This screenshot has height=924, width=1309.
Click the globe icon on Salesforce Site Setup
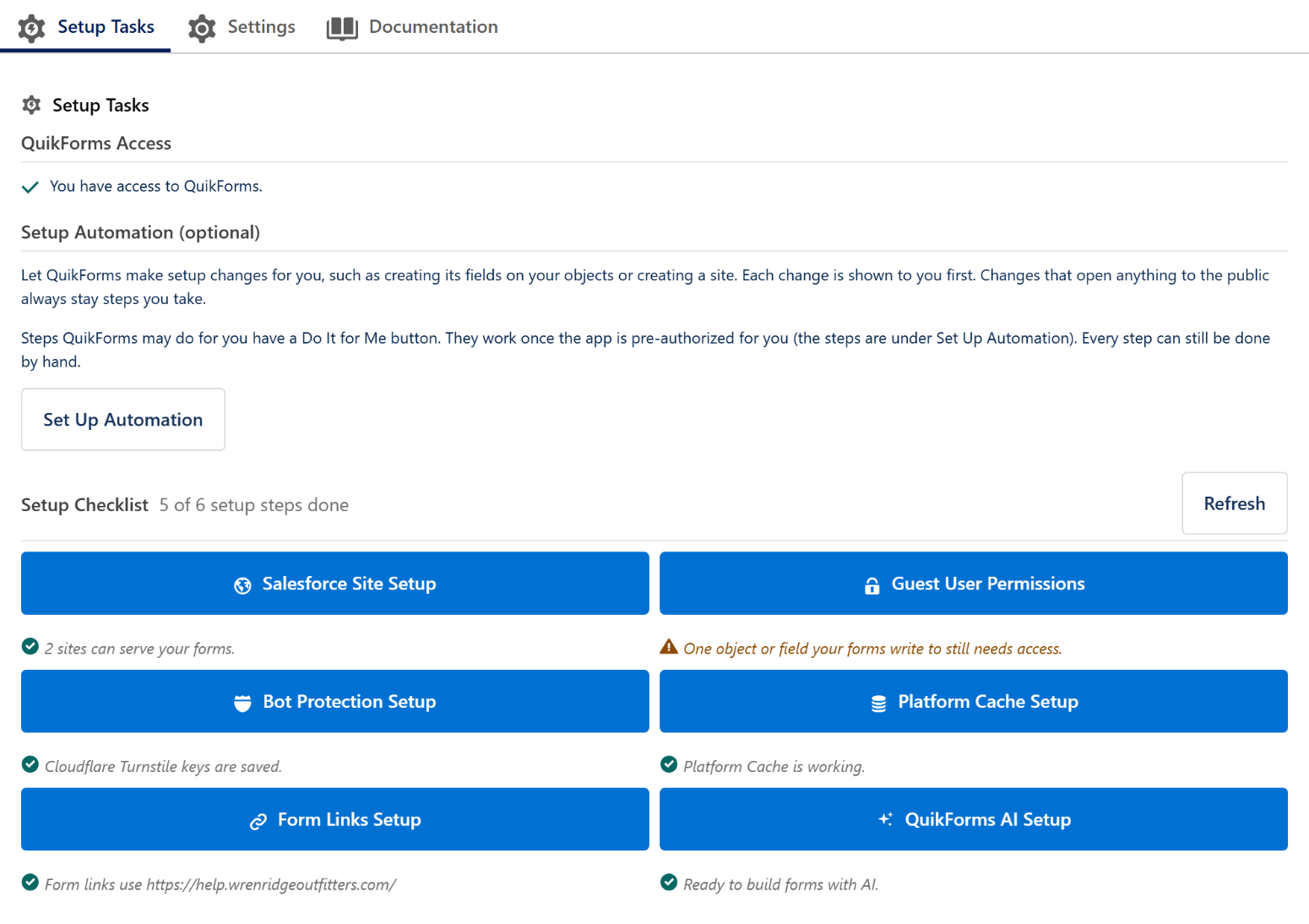tap(242, 585)
